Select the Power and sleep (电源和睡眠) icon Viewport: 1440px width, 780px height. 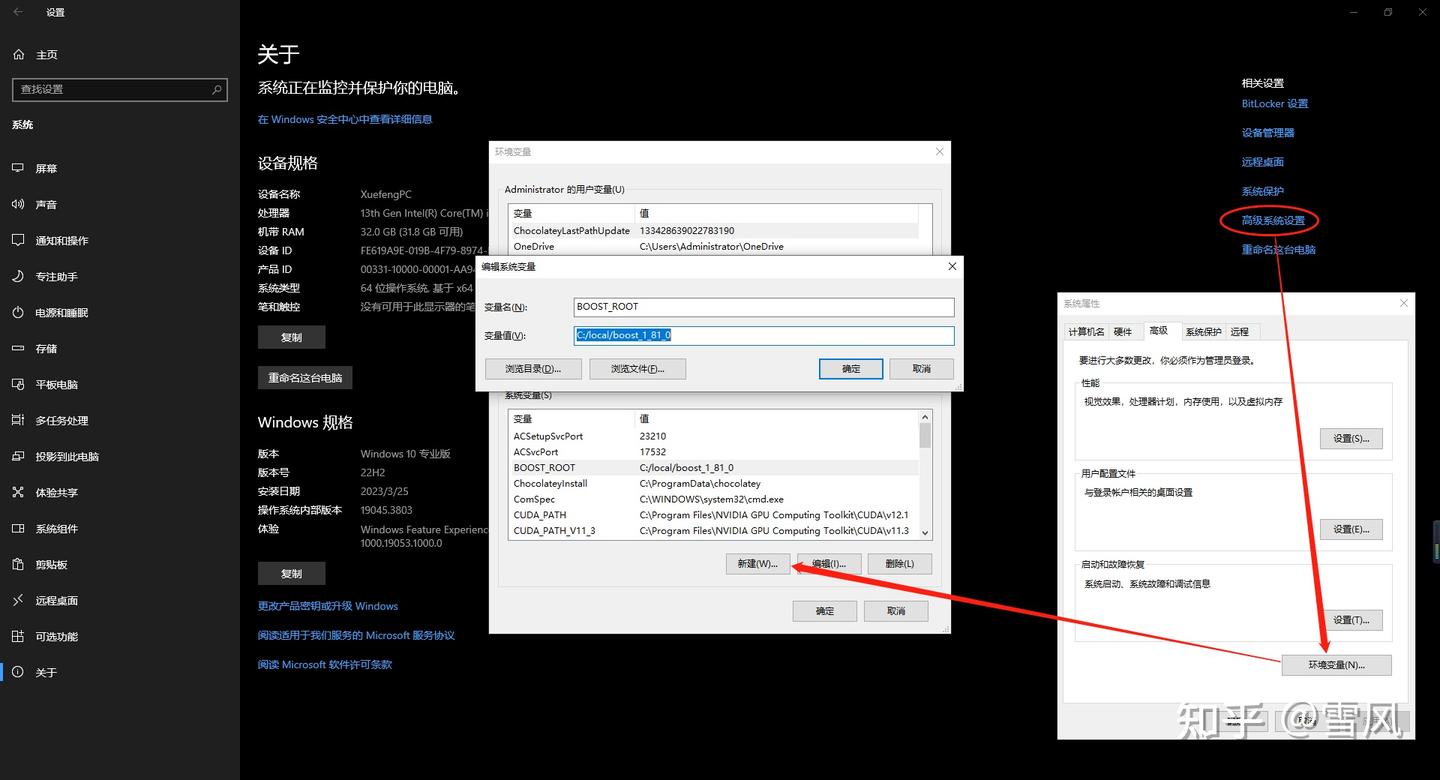(17, 312)
